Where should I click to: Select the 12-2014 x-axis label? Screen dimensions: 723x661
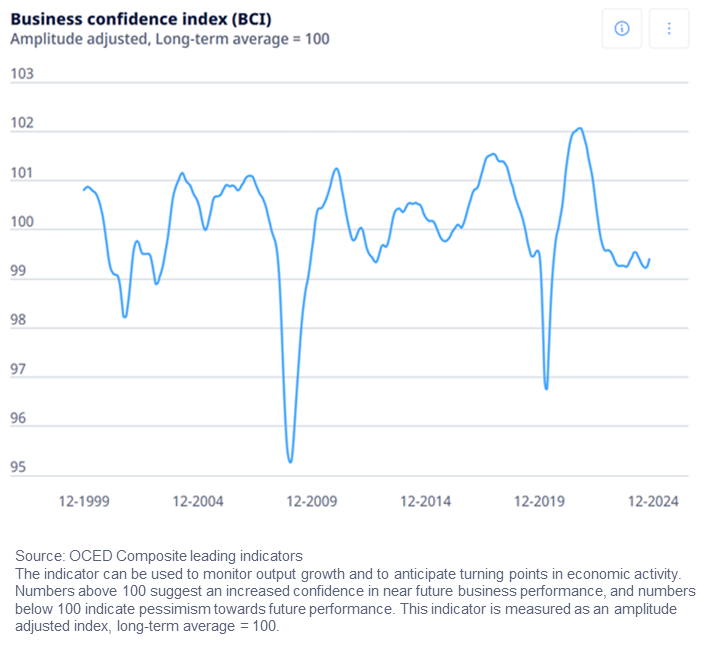coord(425,501)
